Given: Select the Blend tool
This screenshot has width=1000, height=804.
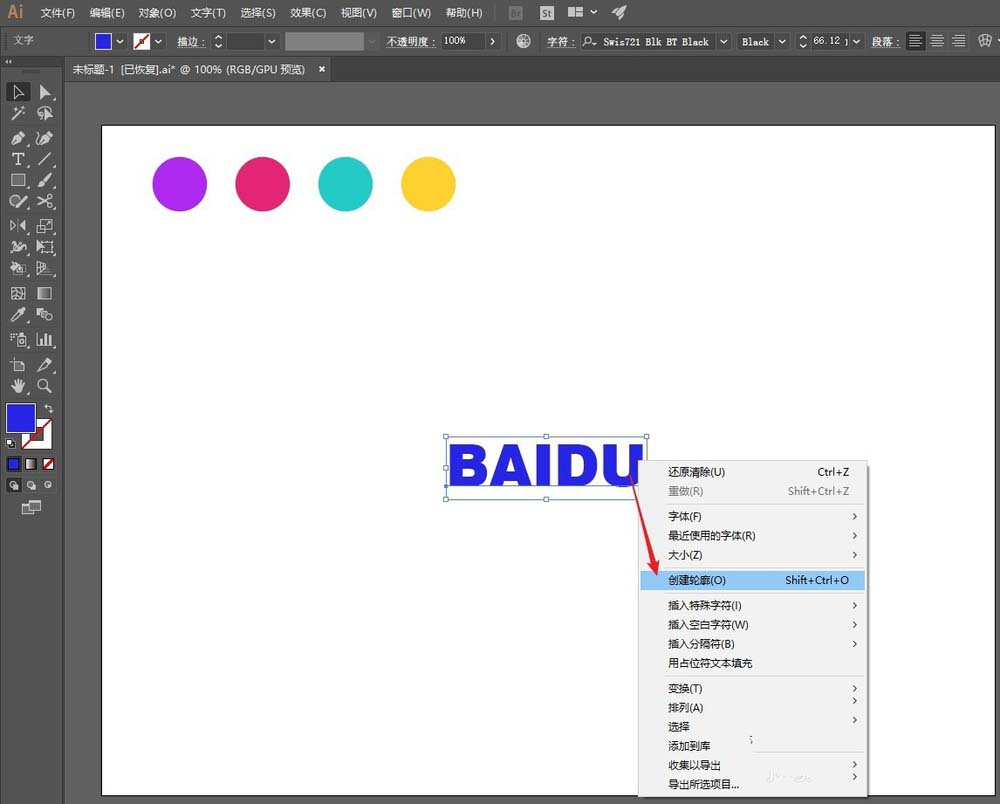Looking at the screenshot, I should [45, 314].
